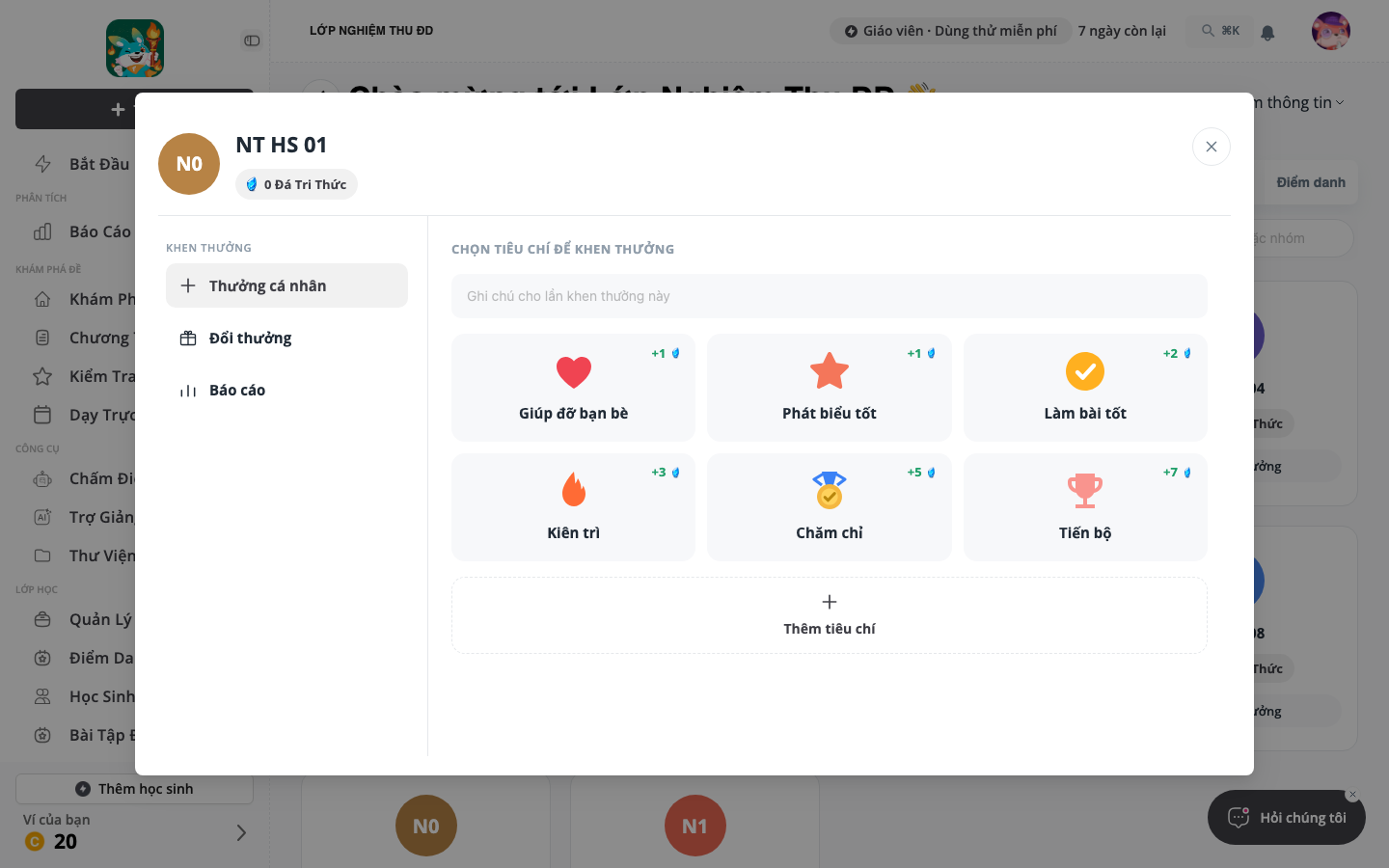Open the user profile avatar menu
The width and height of the screenshot is (1389, 868).
point(1331,31)
